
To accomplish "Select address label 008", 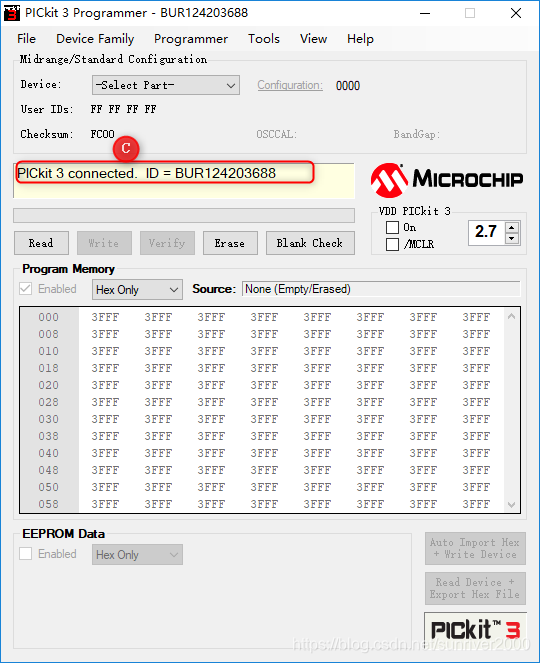I will [49, 334].
